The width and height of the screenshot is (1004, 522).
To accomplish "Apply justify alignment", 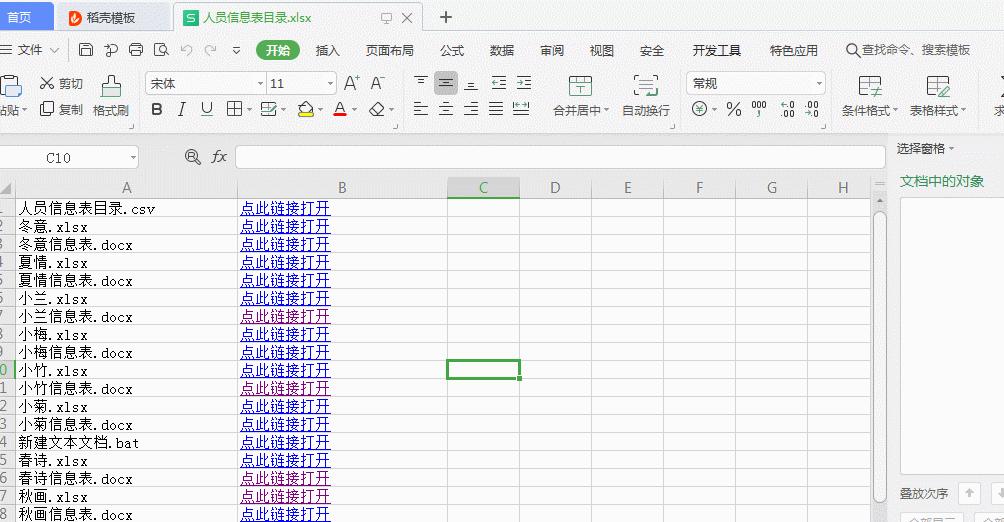I will [496, 109].
